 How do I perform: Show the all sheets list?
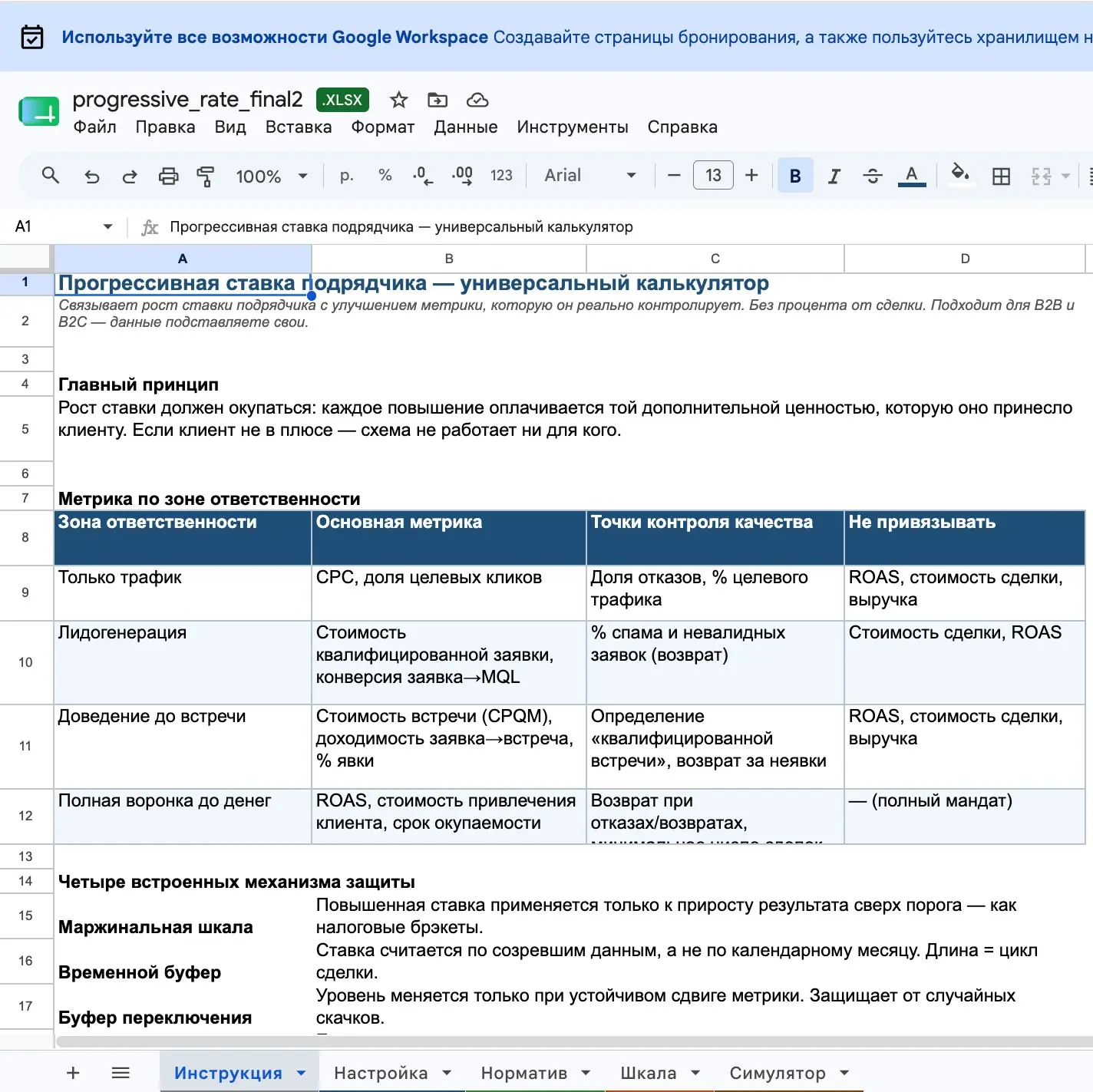(121, 1073)
